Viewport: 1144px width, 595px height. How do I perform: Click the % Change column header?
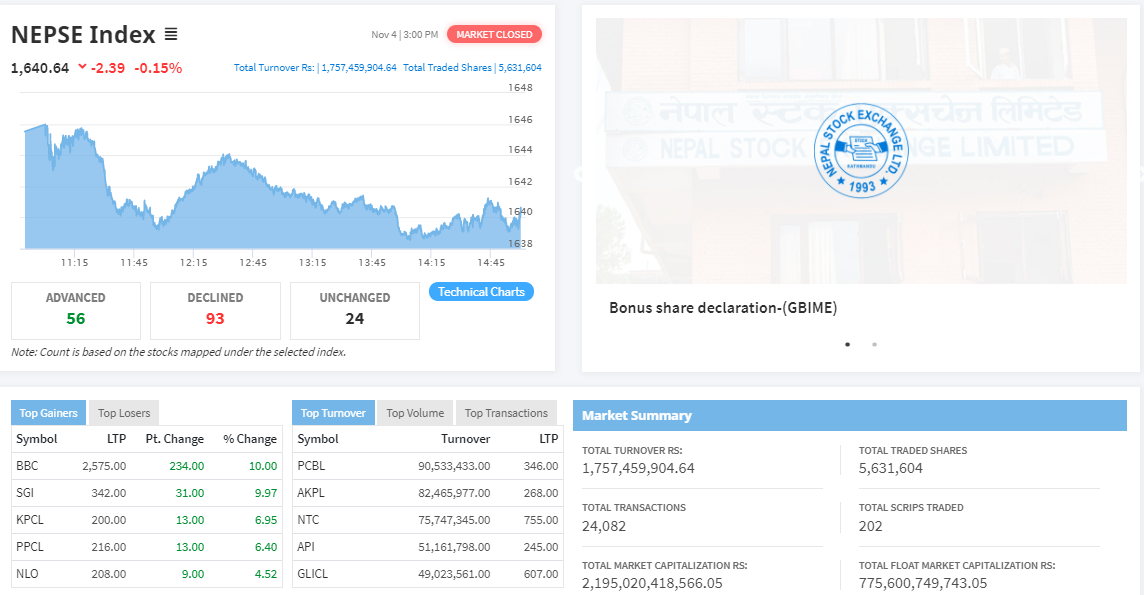coord(250,439)
